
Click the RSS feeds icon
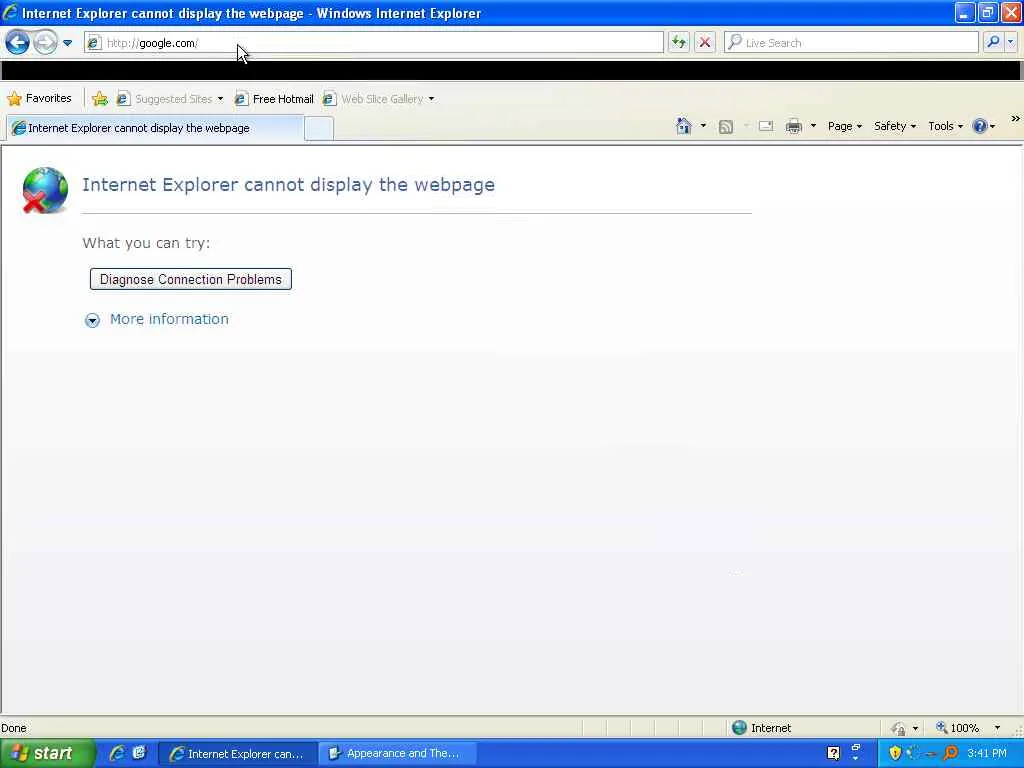(726, 127)
